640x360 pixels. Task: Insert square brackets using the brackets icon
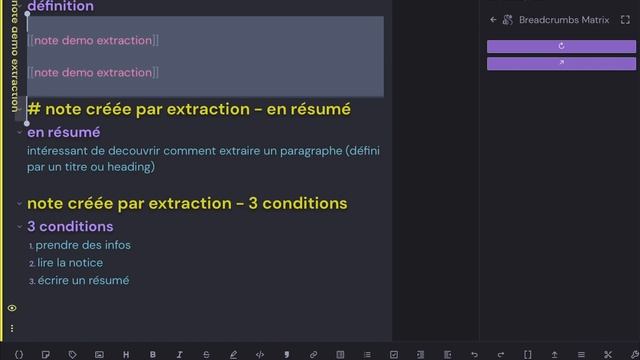coord(528,355)
